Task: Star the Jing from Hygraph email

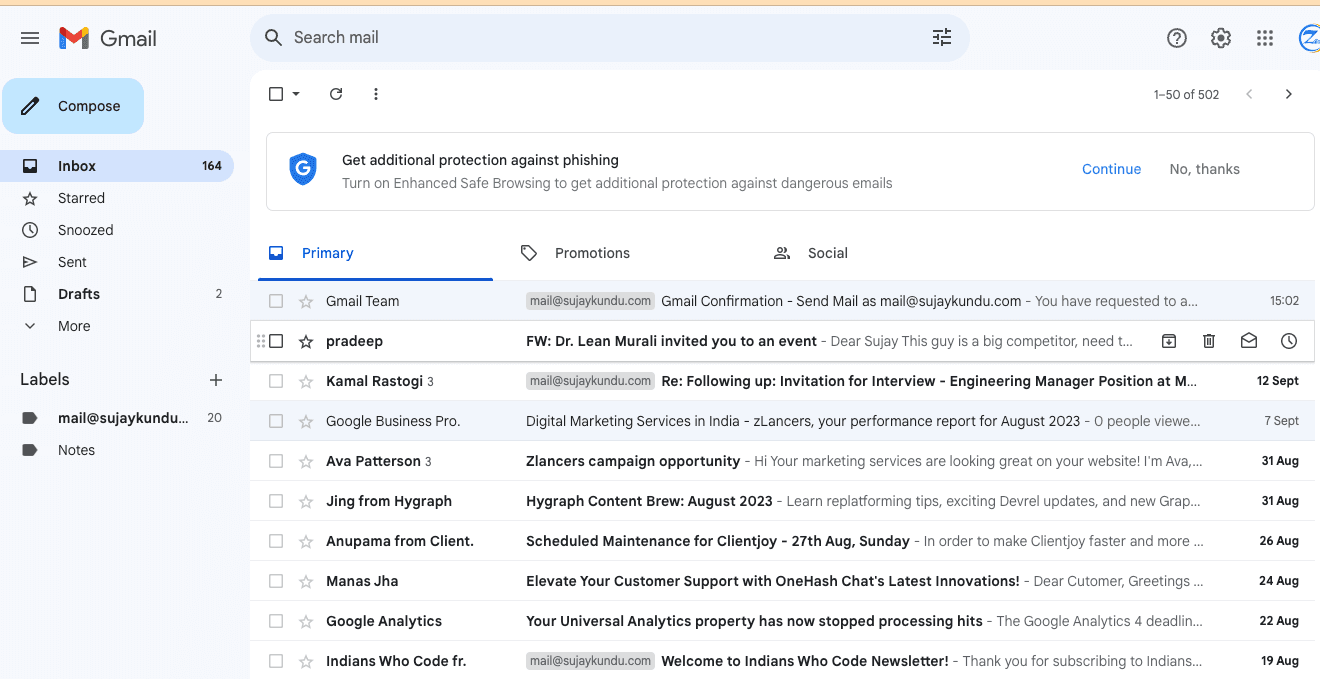Action: 306,501
